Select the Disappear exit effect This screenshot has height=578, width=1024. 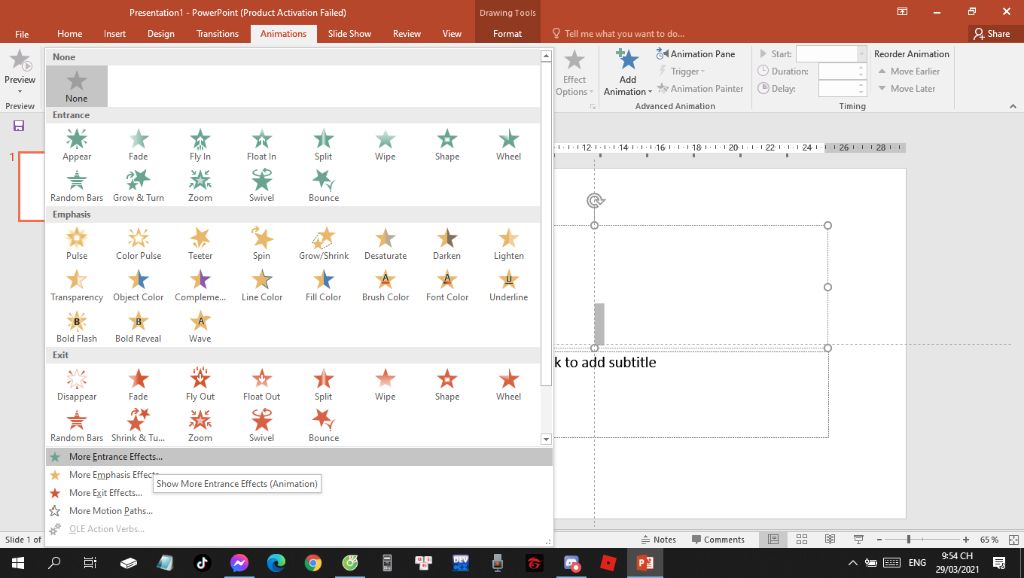pyautogui.click(x=76, y=385)
